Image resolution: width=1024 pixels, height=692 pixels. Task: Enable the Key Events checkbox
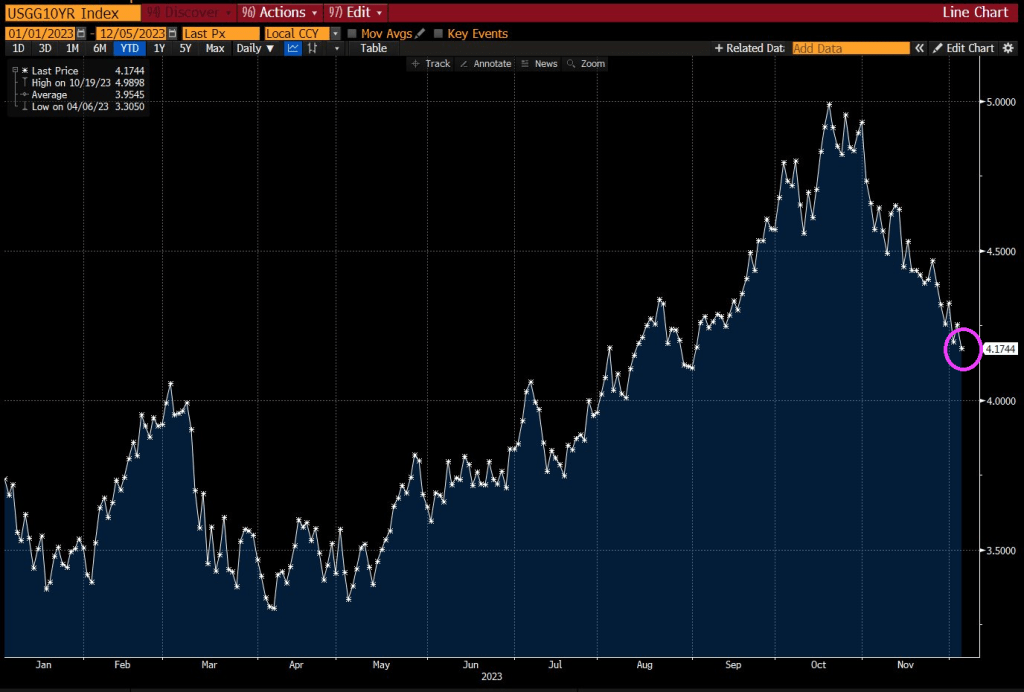click(x=438, y=34)
